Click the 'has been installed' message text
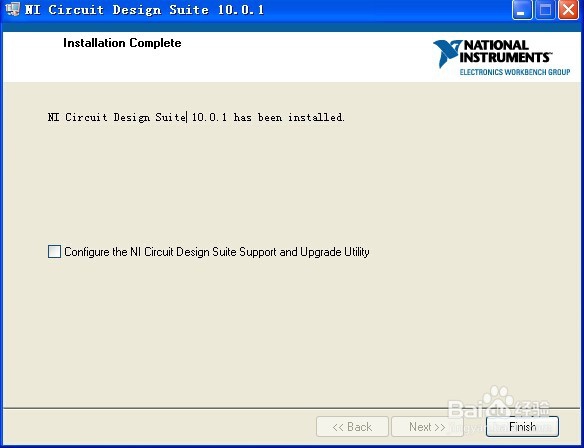This screenshot has height=448, width=584. pos(196,117)
